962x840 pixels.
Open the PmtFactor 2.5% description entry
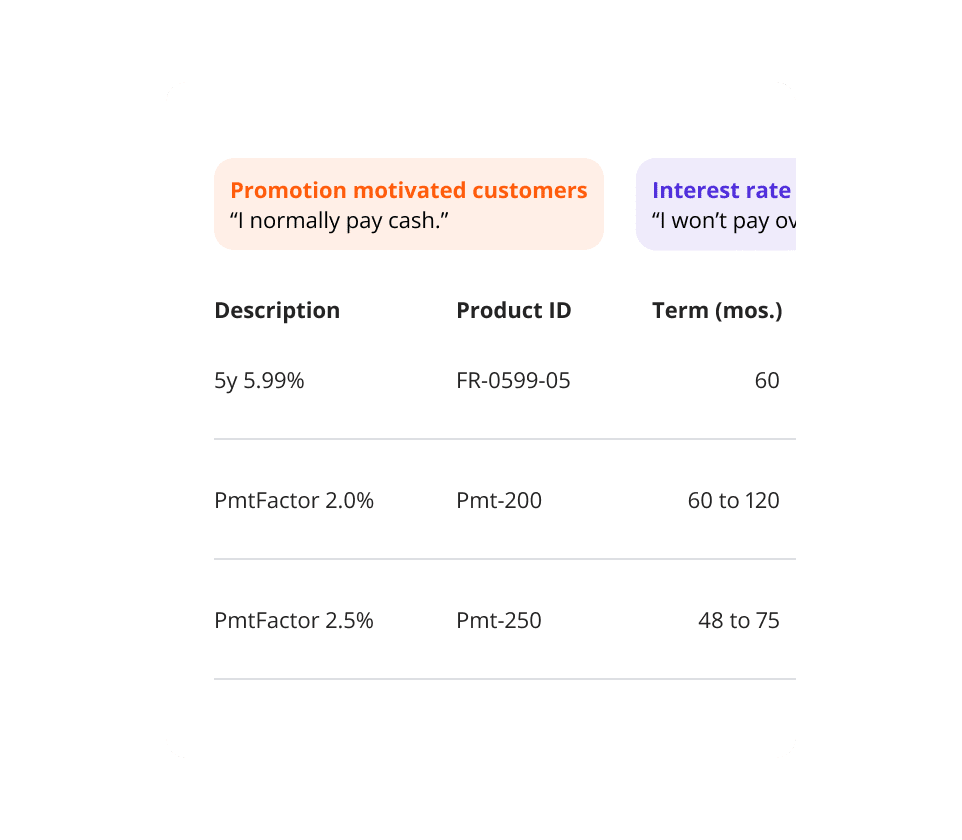[x=294, y=620]
